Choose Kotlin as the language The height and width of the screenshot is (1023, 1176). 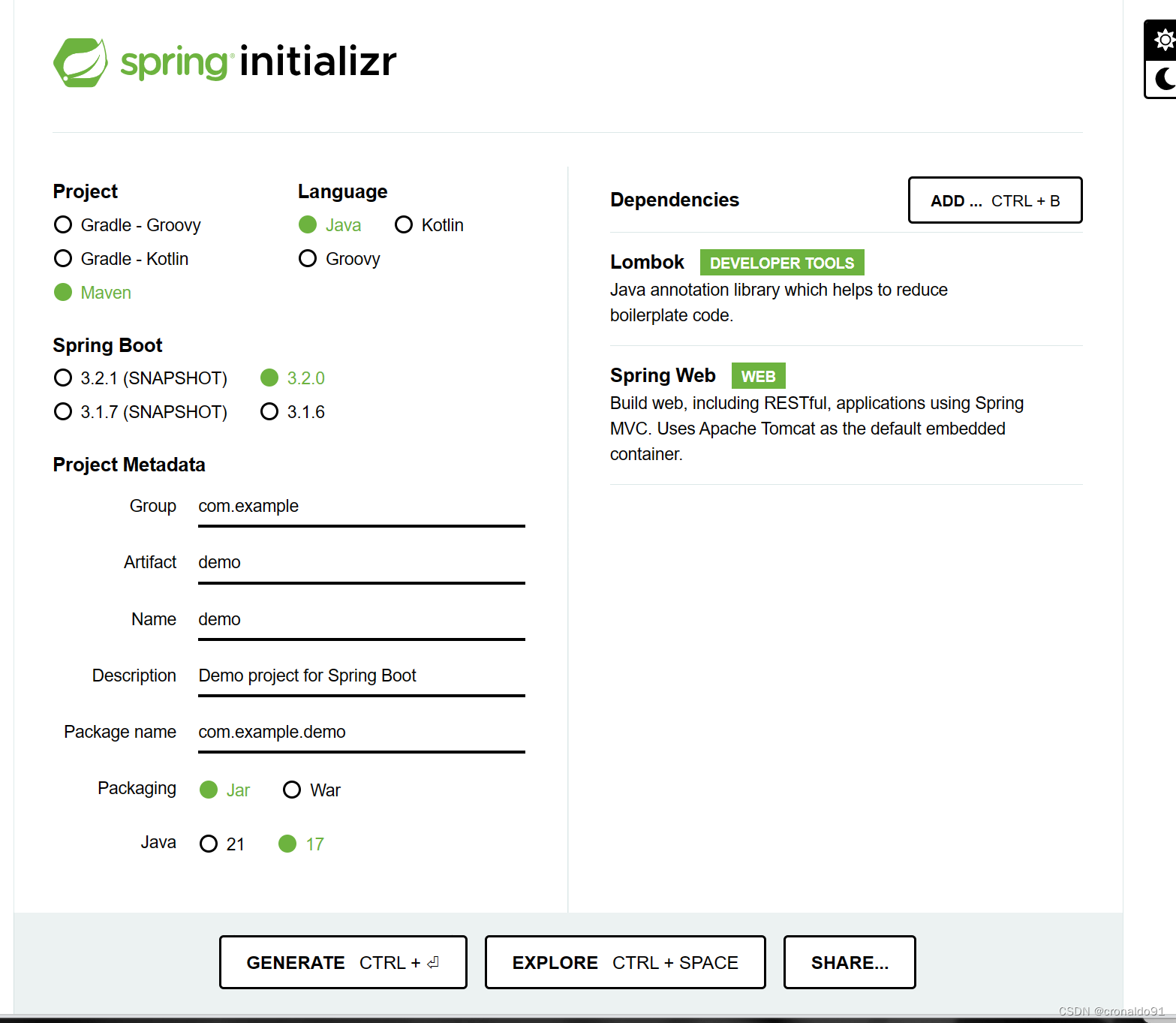pos(429,225)
